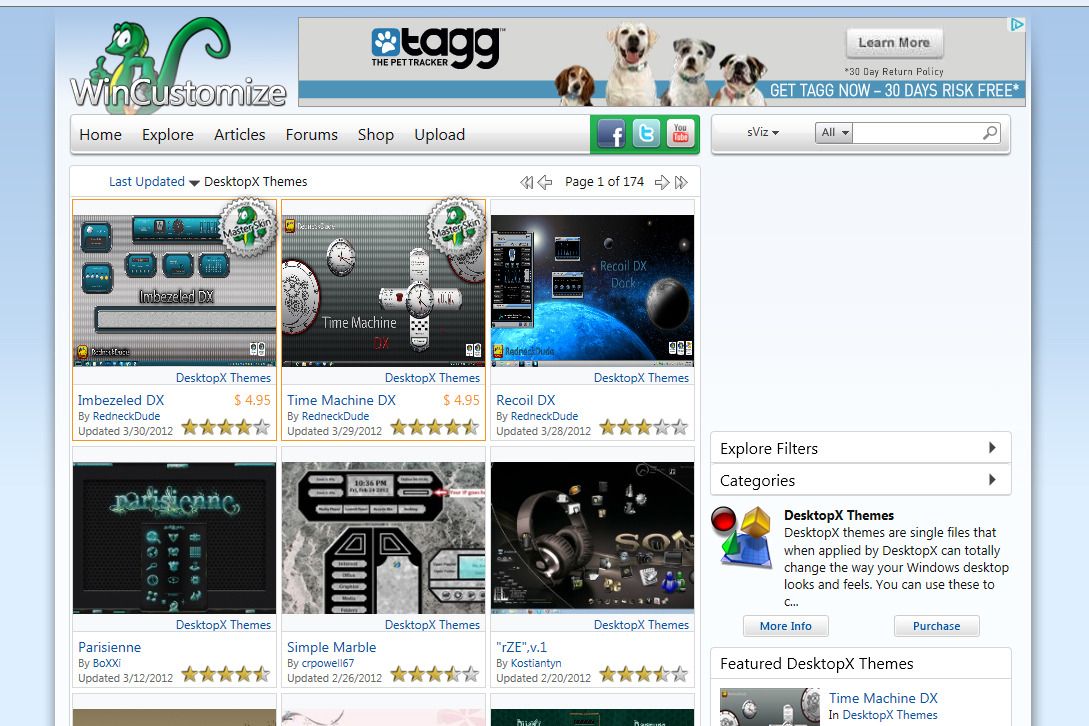The image size is (1089, 726).
Task: Click the Purchase button
Action: [936, 626]
